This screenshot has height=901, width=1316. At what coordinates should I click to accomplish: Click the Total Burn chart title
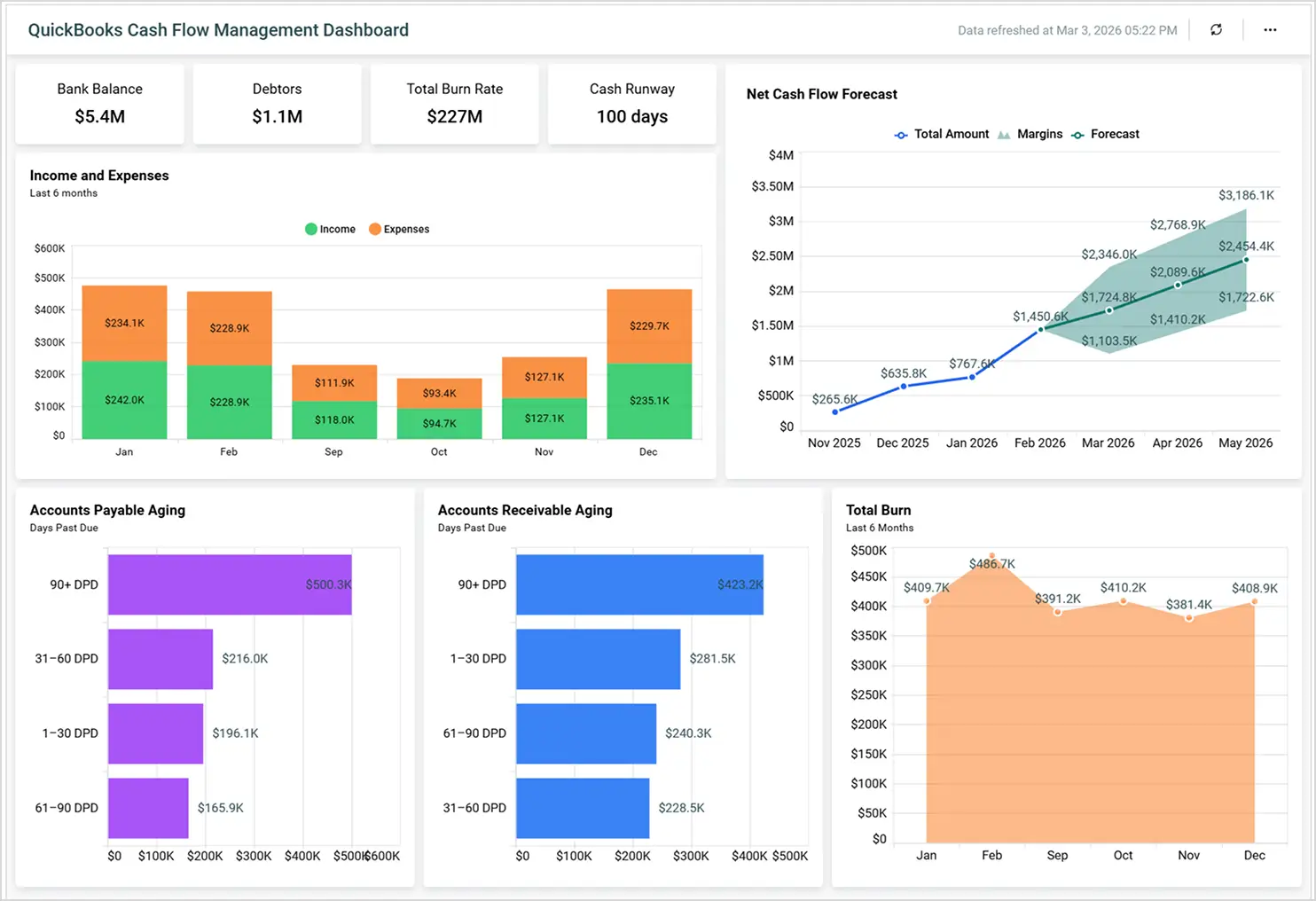point(878,510)
